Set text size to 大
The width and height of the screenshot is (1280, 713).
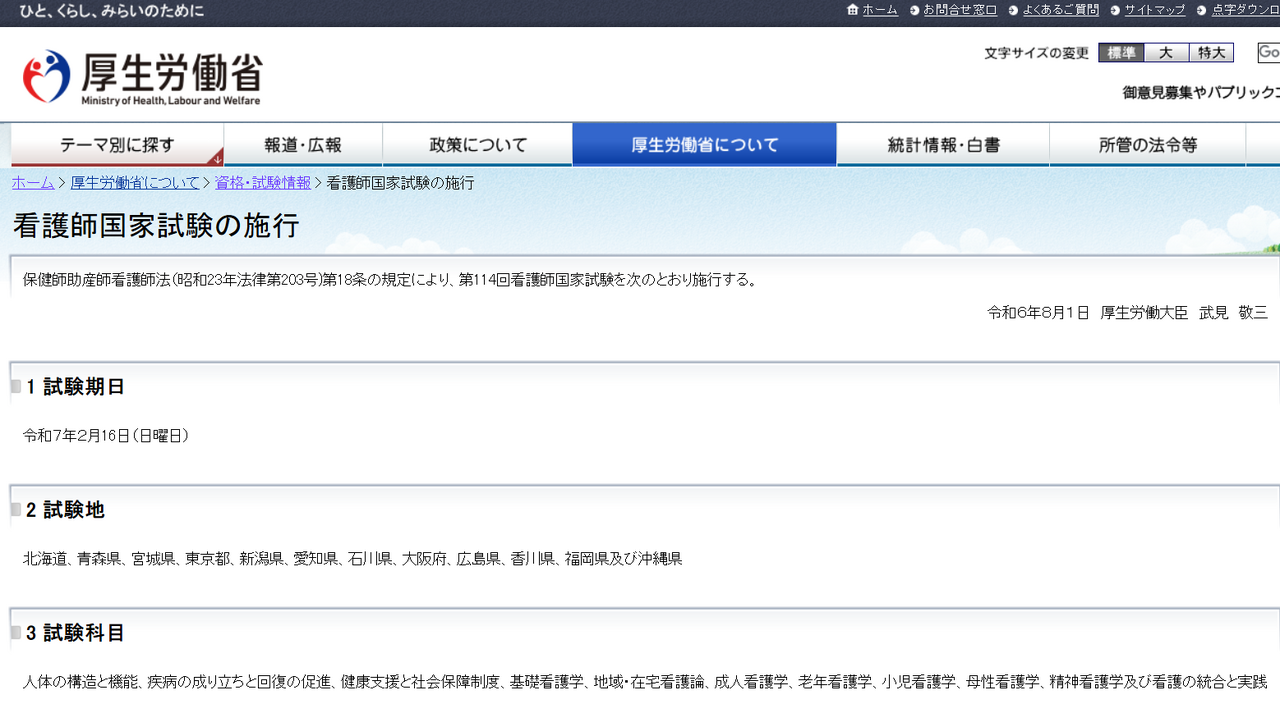coord(1166,53)
